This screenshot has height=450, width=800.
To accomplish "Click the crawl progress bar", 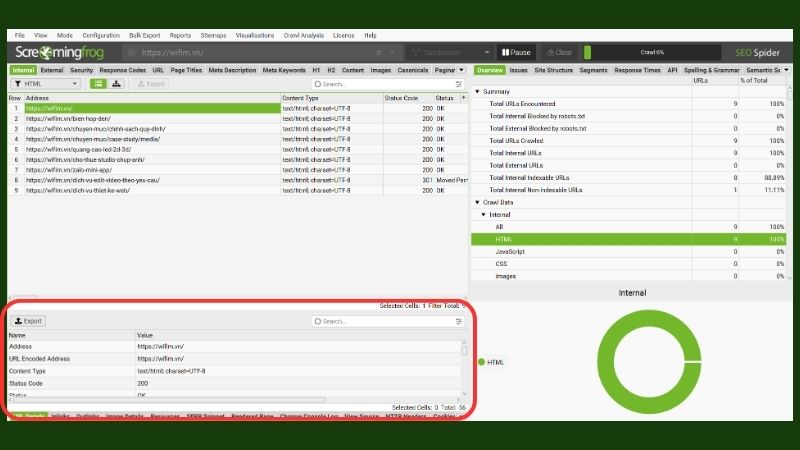I will tap(652, 52).
